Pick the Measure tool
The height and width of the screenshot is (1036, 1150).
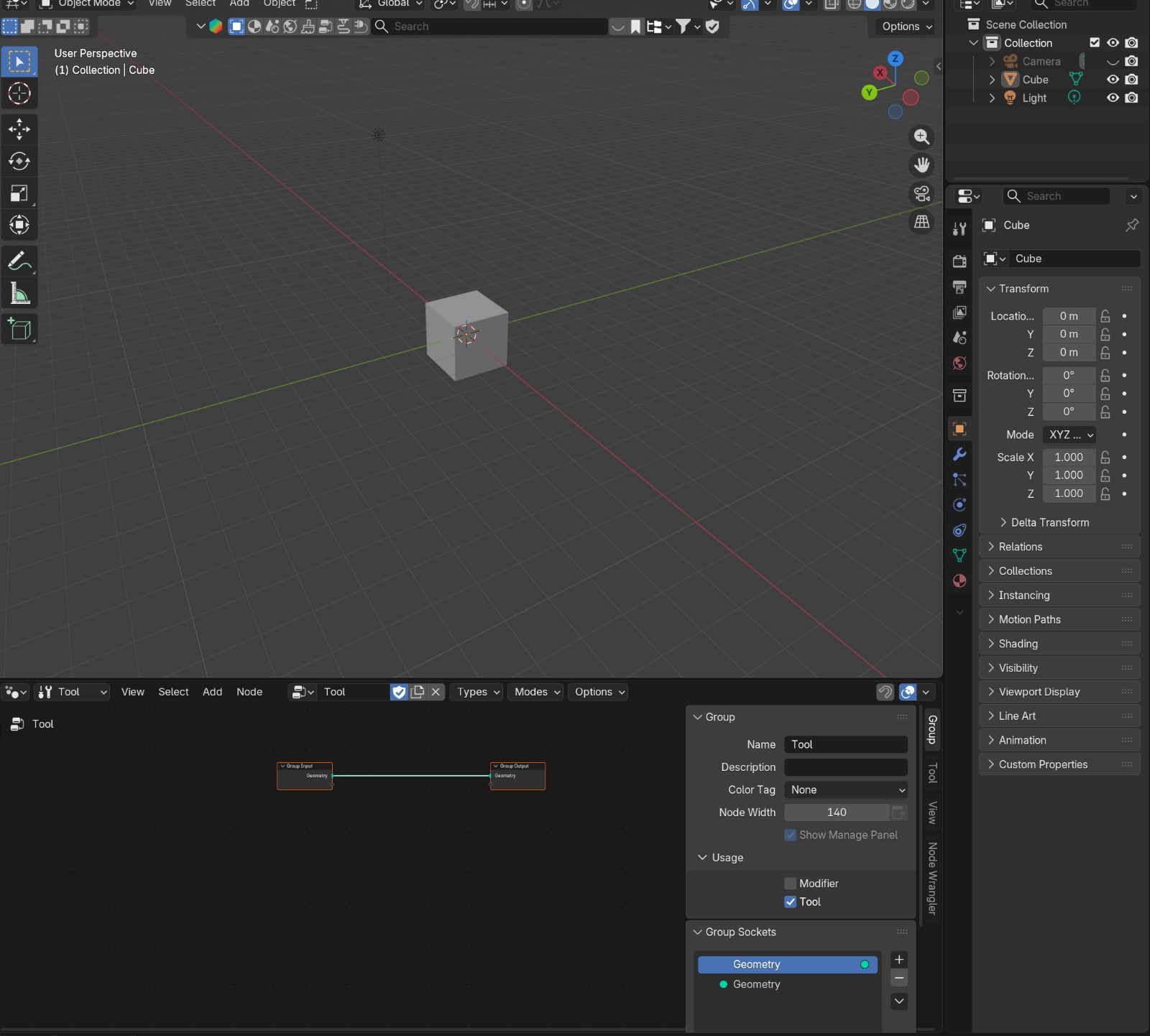click(19, 293)
